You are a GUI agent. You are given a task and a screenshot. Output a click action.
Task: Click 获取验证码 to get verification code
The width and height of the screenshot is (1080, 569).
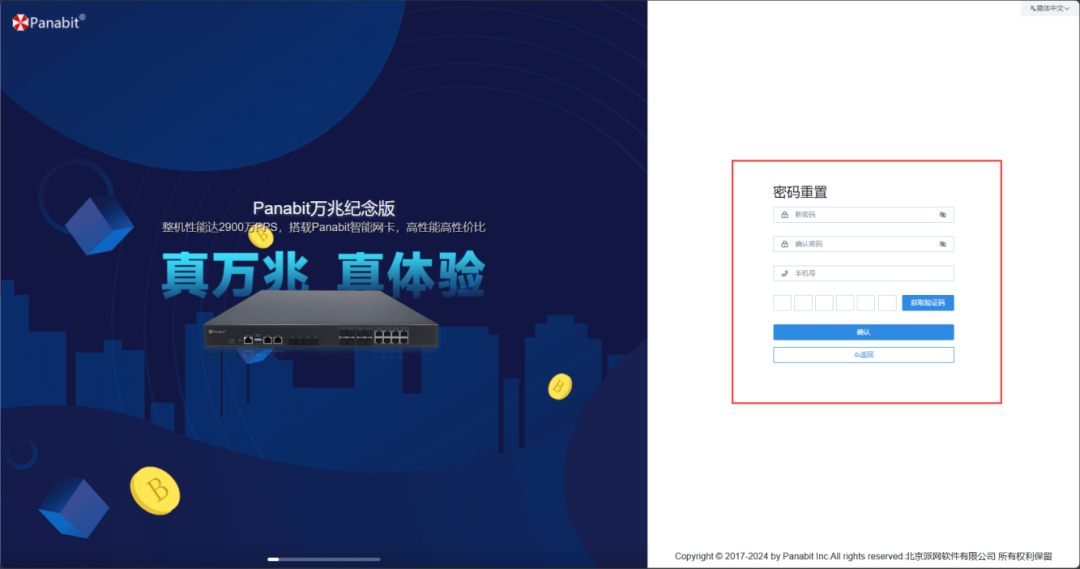point(928,302)
